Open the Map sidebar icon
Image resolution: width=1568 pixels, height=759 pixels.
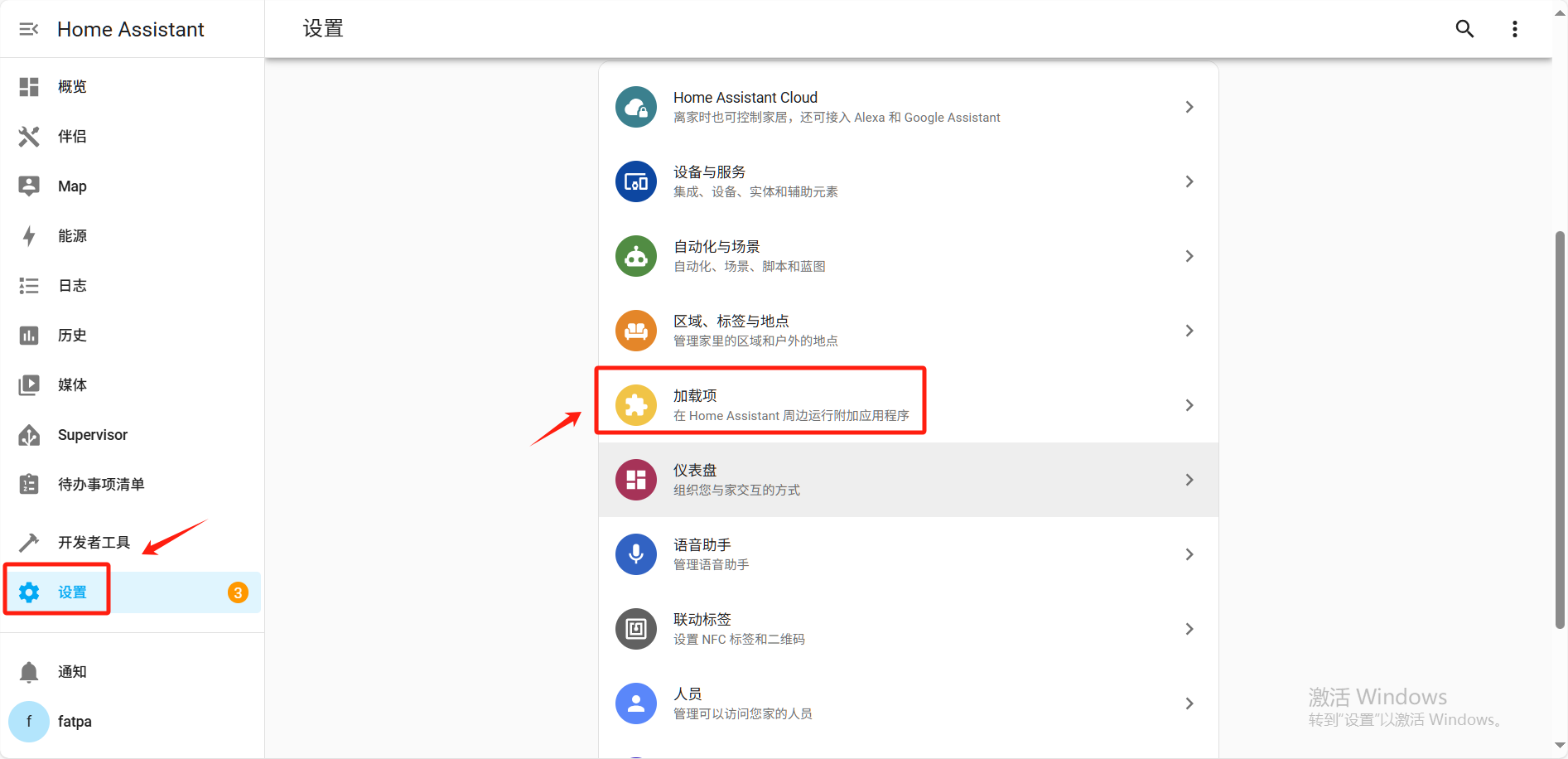(29, 186)
